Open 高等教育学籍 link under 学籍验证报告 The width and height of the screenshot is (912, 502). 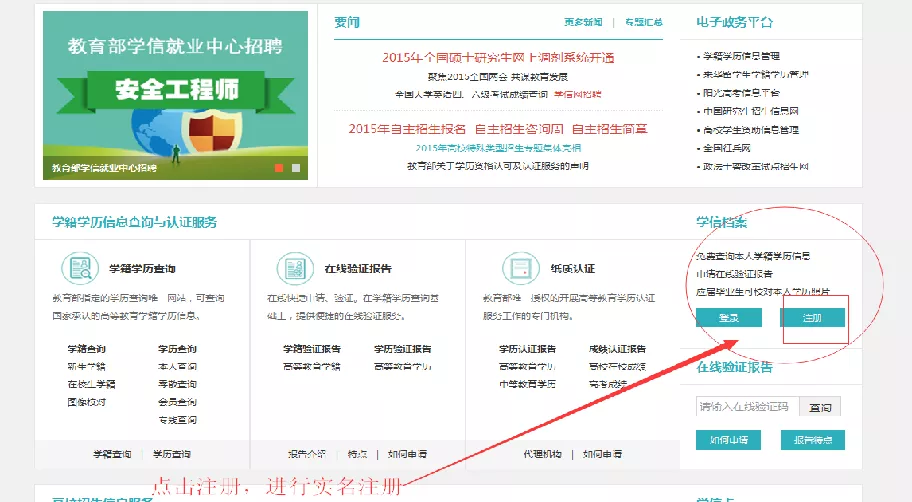tap(312, 366)
